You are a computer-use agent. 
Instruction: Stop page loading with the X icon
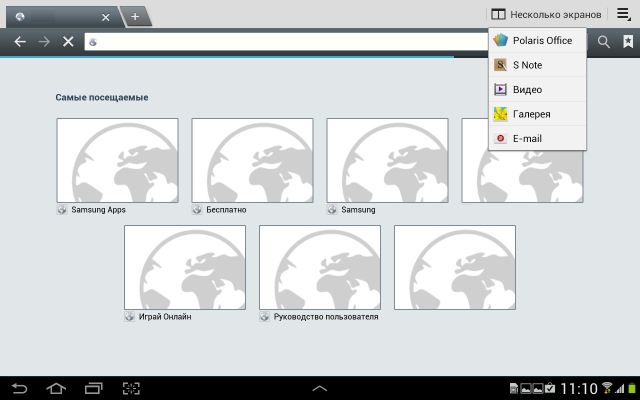pos(68,41)
